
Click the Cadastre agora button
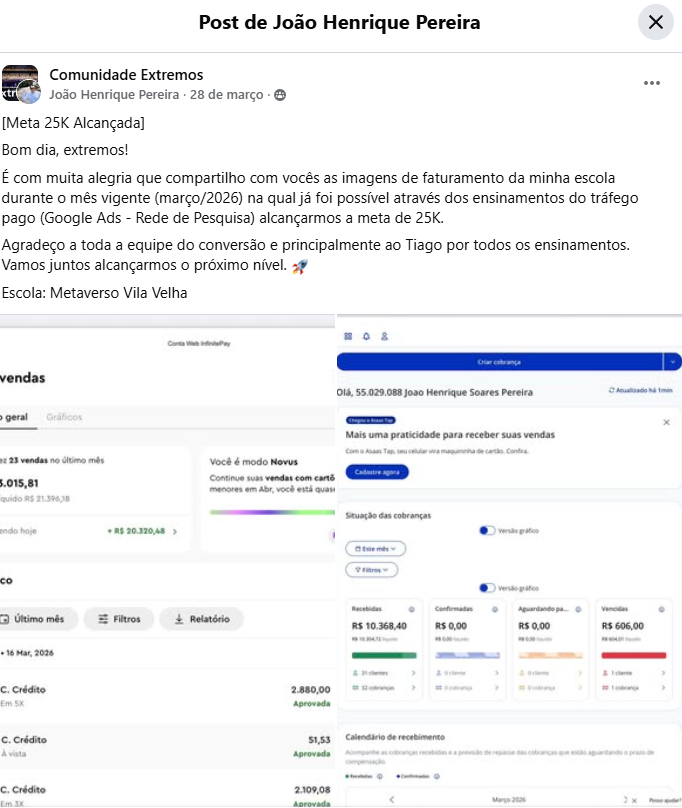[x=377, y=472]
